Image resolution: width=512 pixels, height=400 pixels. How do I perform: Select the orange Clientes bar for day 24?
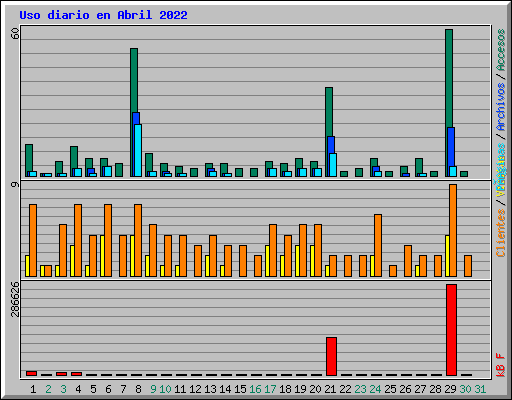click(378, 245)
